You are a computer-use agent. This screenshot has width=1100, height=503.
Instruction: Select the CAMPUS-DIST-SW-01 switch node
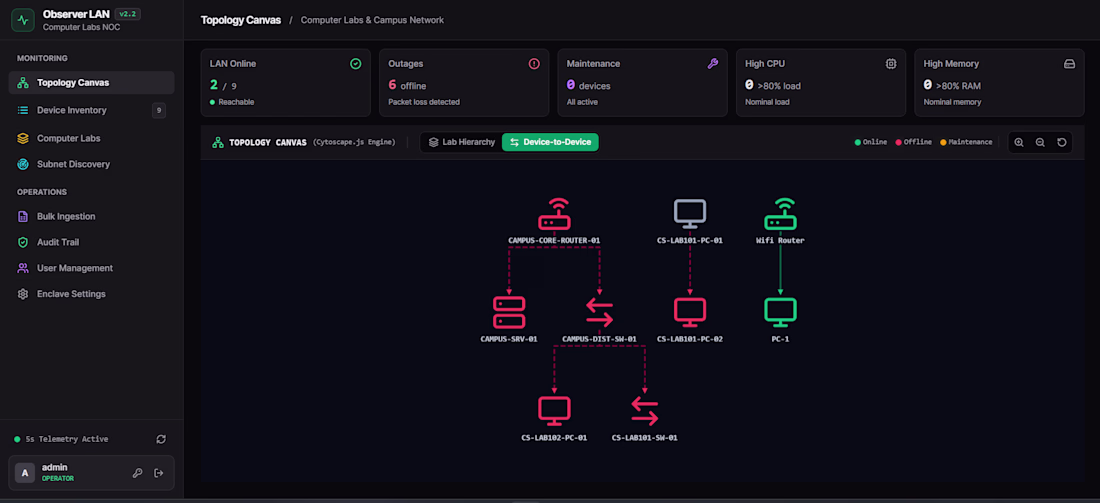click(x=599, y=312)
